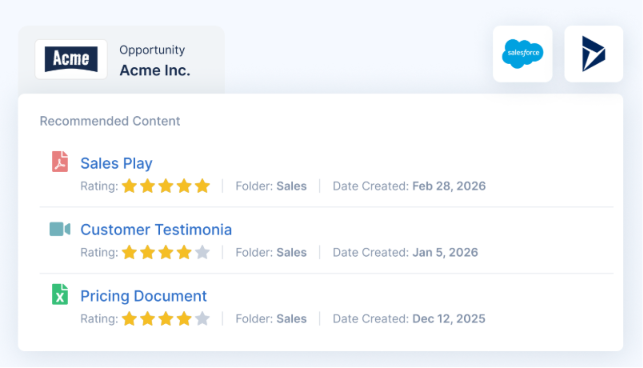Click the third star of Pricing Document rating

[166, 318]
